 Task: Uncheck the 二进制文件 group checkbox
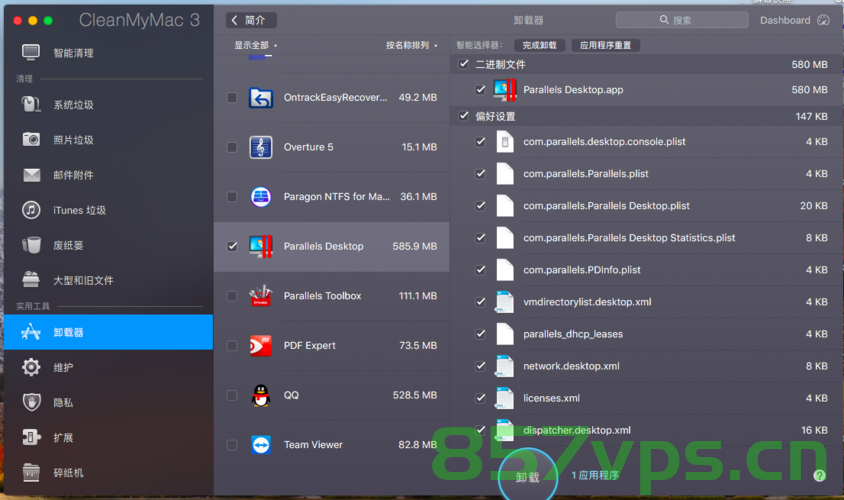(463, 64)
